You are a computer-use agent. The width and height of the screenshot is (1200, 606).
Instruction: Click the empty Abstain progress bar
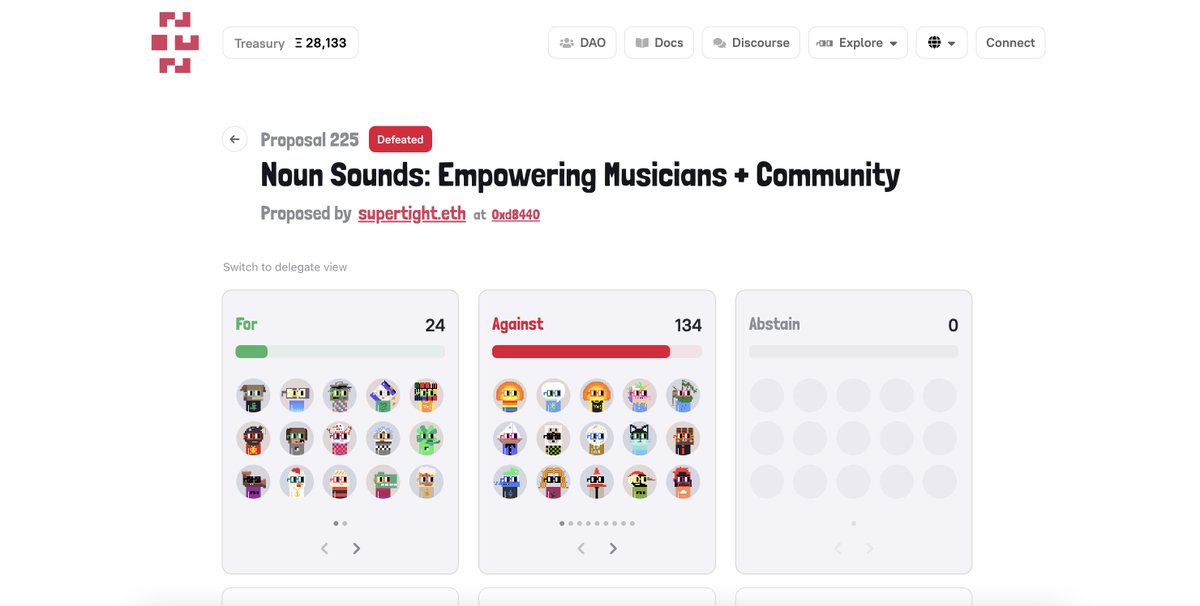tap(854, 351)
